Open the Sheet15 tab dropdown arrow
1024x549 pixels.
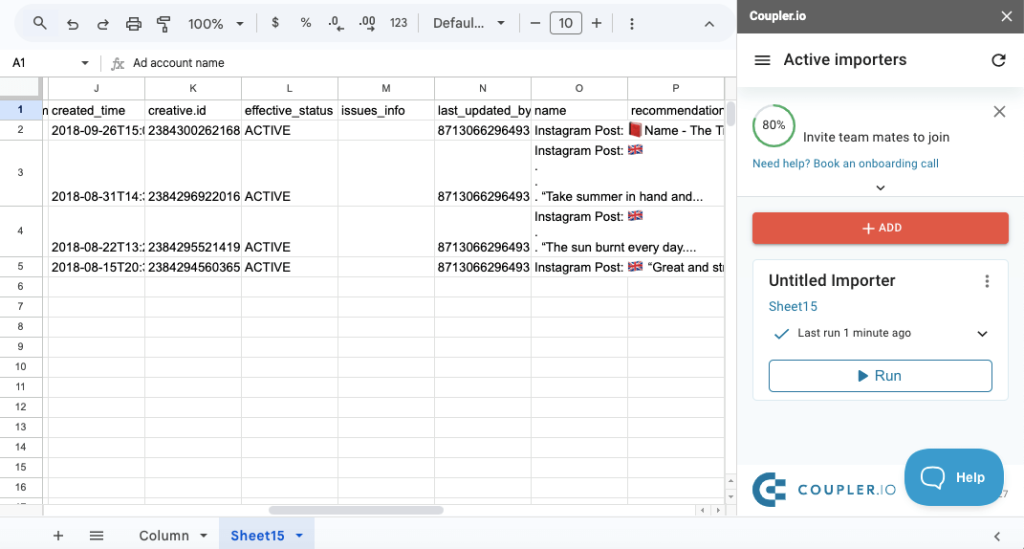point(299,535)
